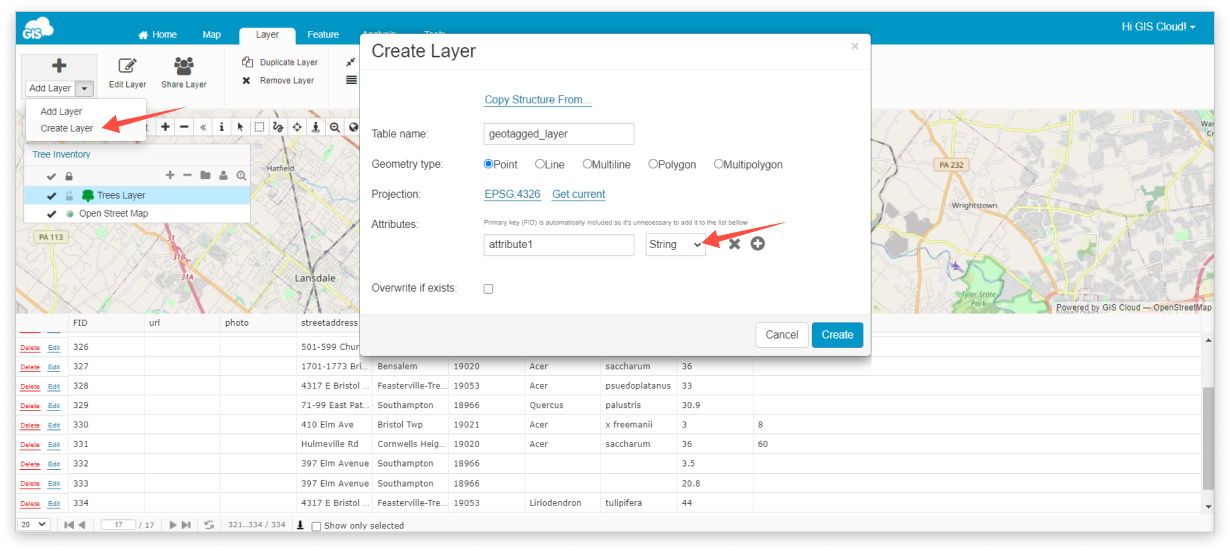Remove attribute1 with the X icon
1230x552 pixels.
click(734, 244)
